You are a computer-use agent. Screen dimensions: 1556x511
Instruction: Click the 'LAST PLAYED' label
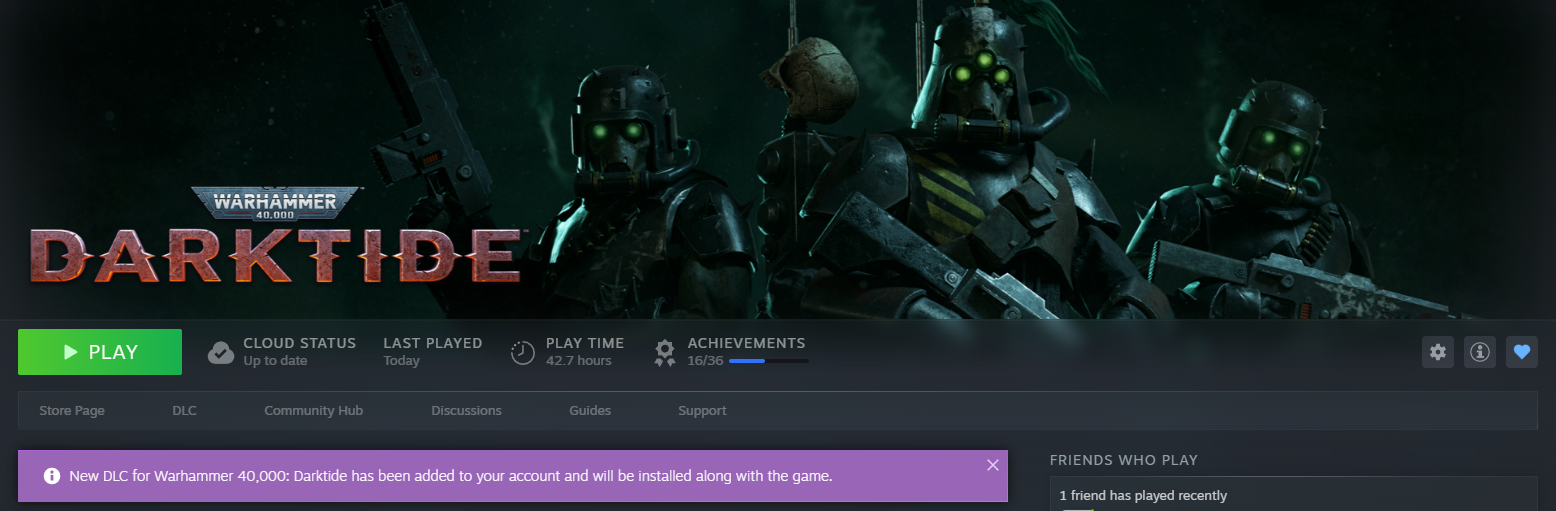tap(433, 343)
